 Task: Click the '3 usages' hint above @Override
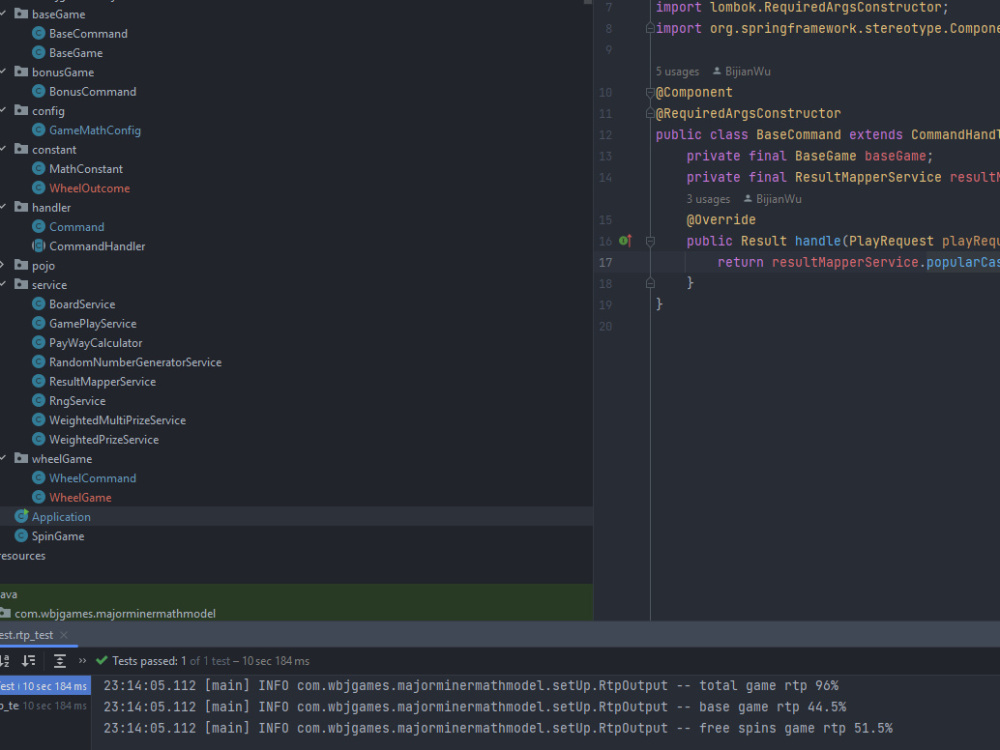[708, 199]
